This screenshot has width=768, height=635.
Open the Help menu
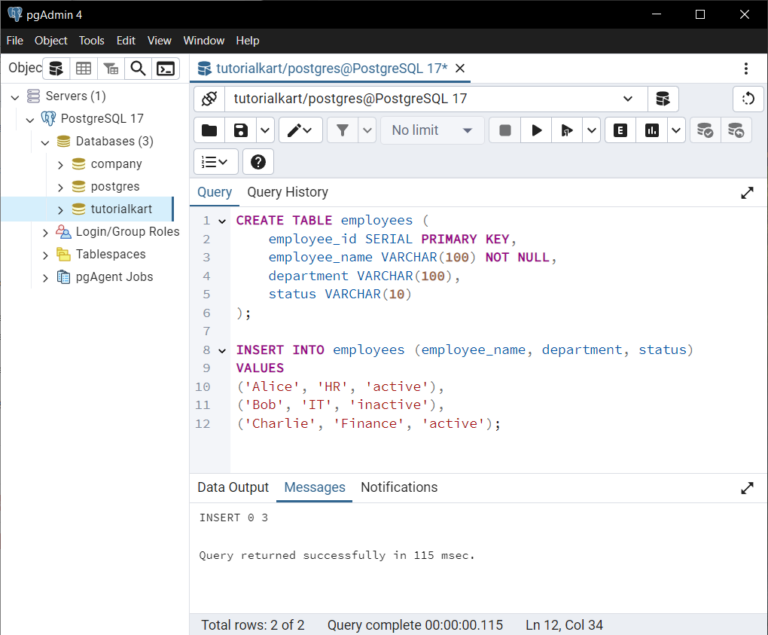coord(247,41)
